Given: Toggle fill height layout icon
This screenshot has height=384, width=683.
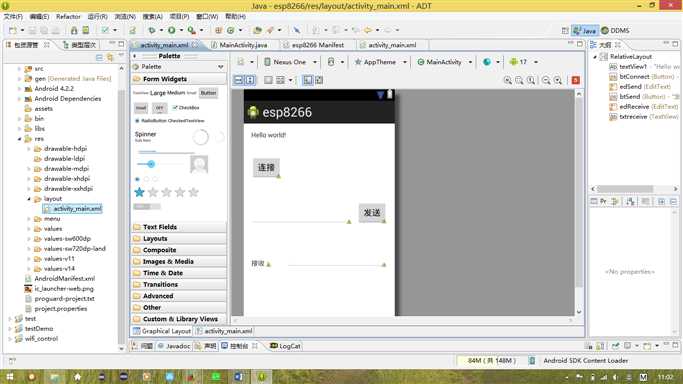Looking at the screenshot, I should click(250, 80).
